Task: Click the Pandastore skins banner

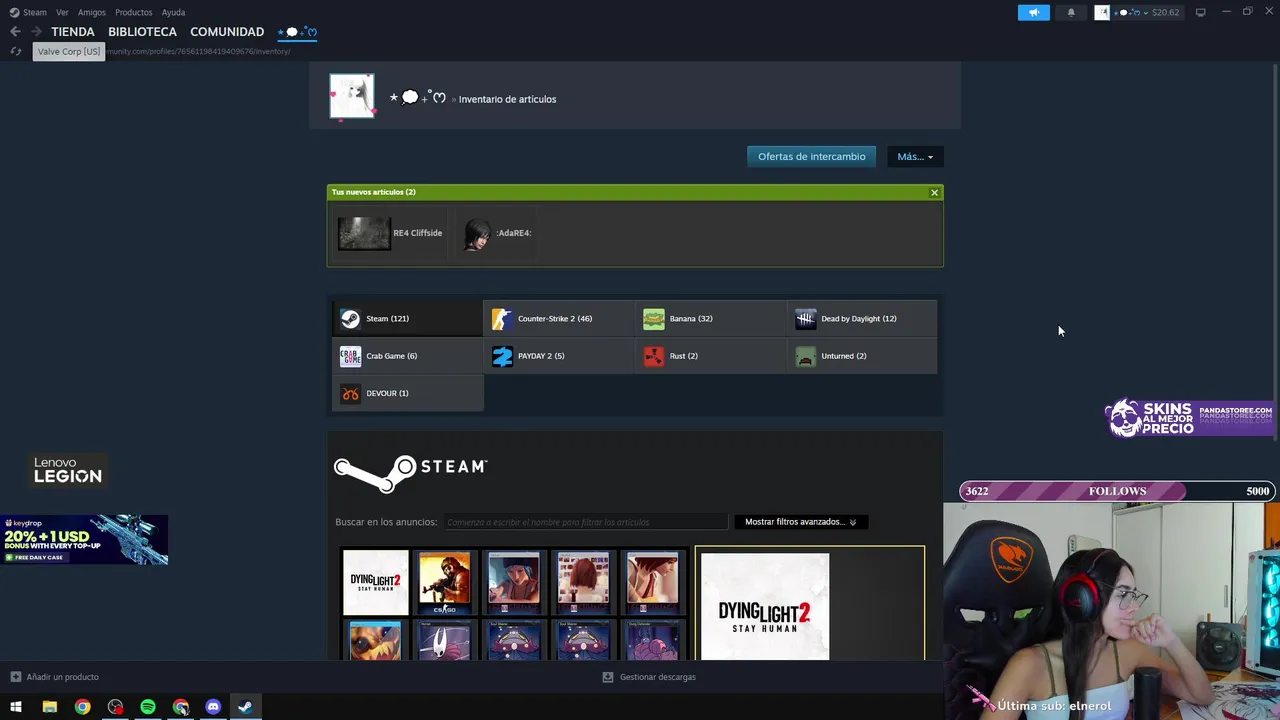Action: coord(1190,418)
